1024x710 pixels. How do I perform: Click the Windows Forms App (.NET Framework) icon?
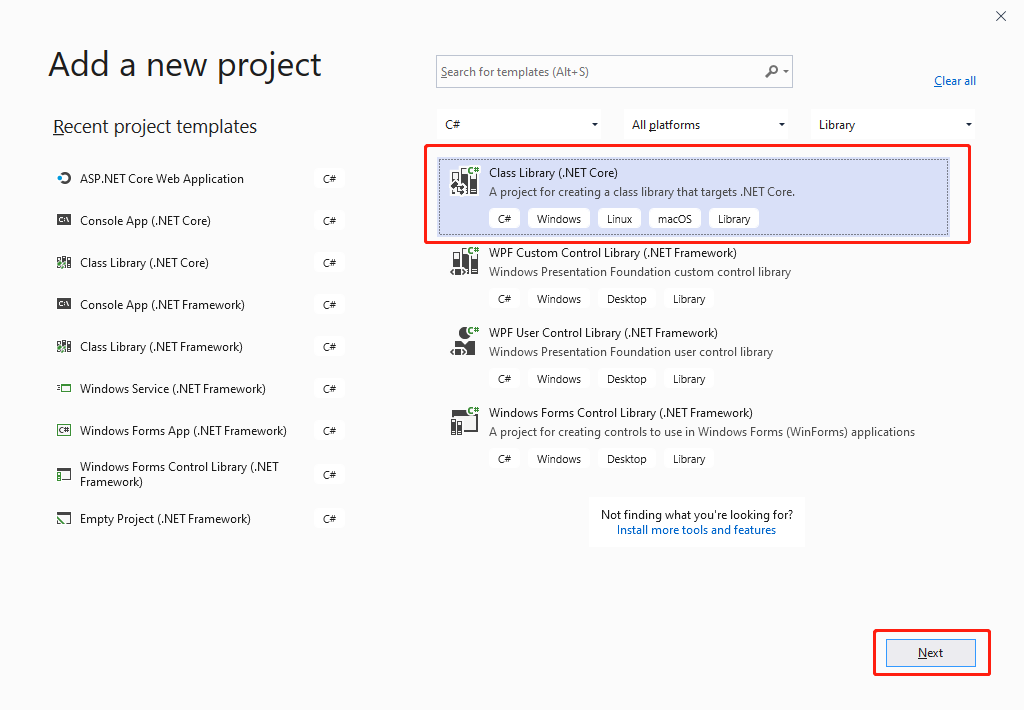[x=64, y=430]
